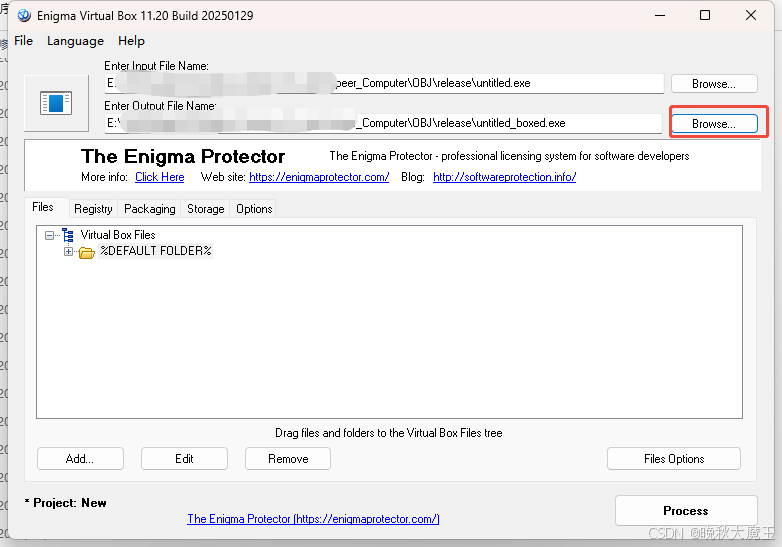The image size is (782, 547).
Task: Switch to the Options tab
Action: pos(254,209)
